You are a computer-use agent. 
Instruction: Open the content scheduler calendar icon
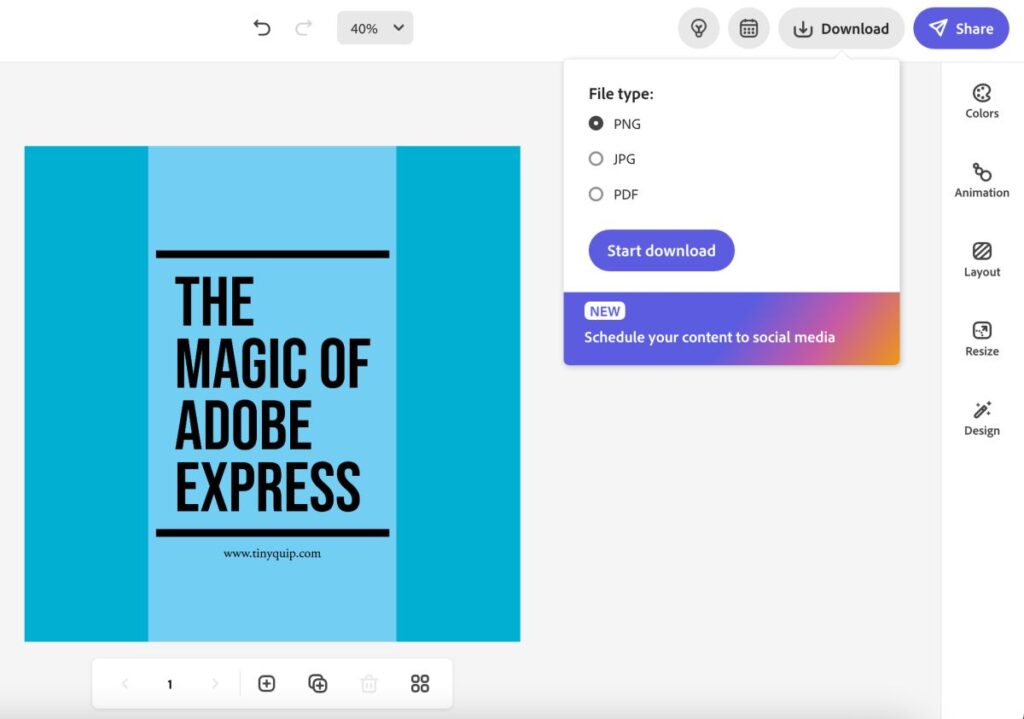[748, 28]
